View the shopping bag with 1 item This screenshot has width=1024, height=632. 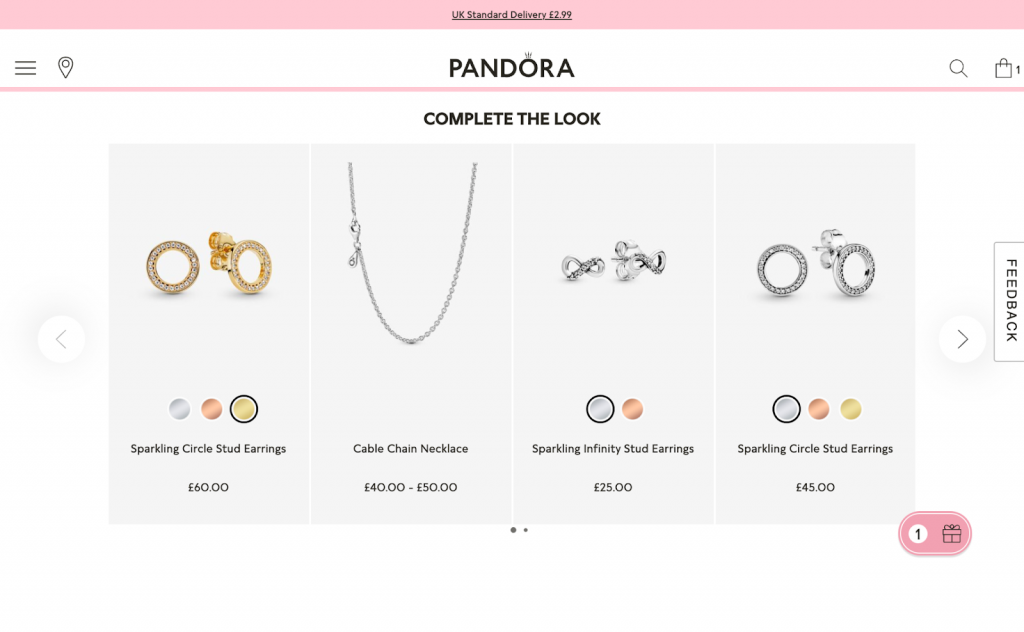(x=1005, y=67)
